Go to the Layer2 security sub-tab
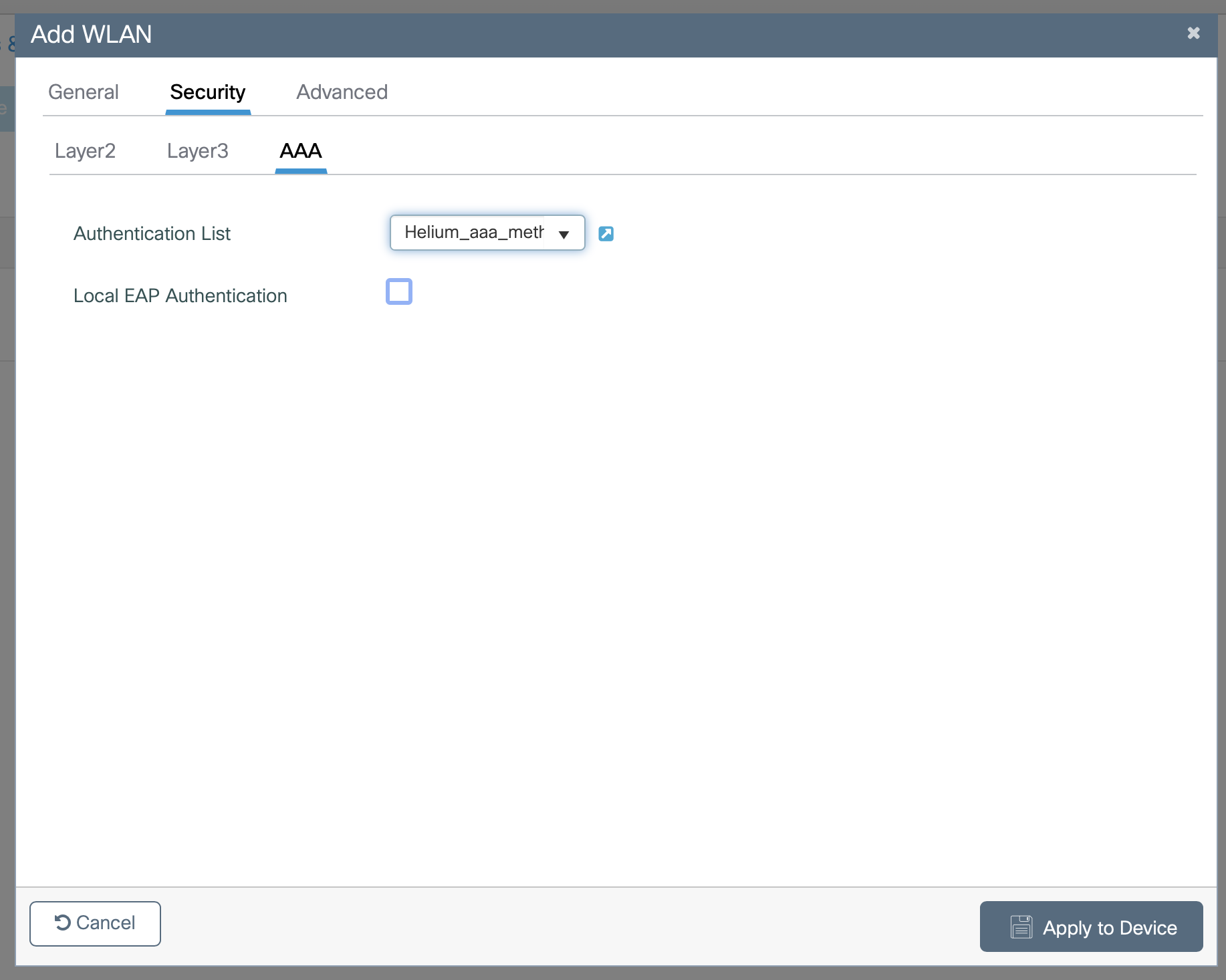1226x980 pixels. pyautogui.click(x=85, y=151)
